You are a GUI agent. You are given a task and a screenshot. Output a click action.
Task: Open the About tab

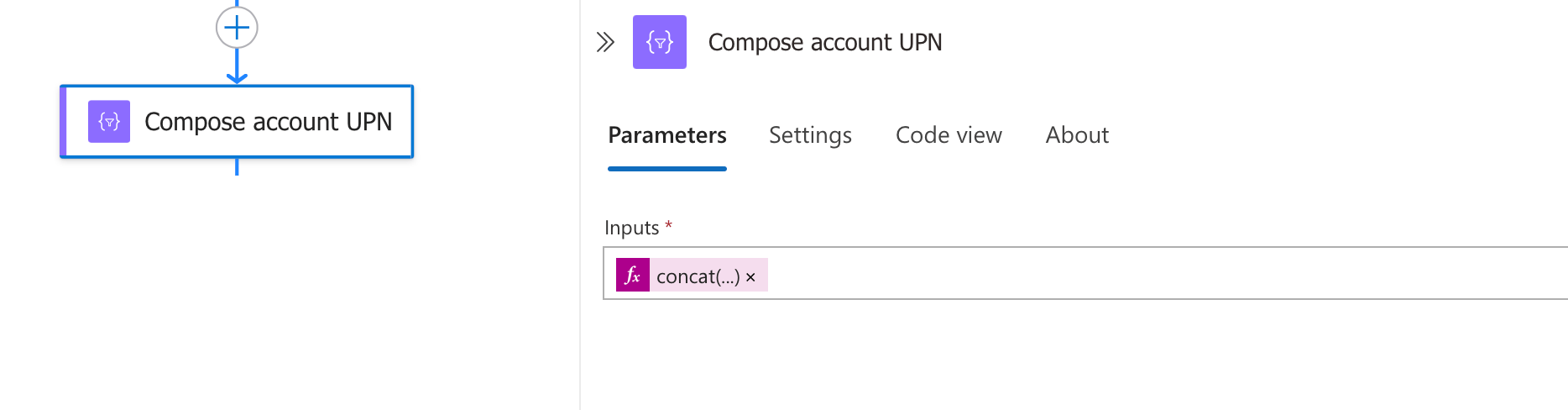tap(1077, 135)
